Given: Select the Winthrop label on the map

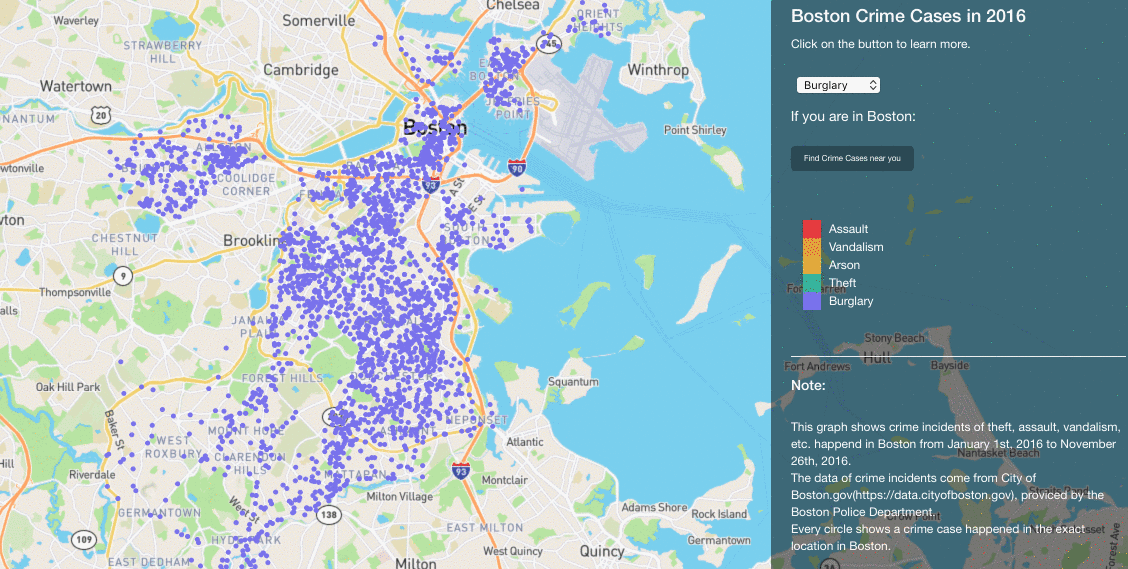Looking at the screenshot, I should (658, 70).
